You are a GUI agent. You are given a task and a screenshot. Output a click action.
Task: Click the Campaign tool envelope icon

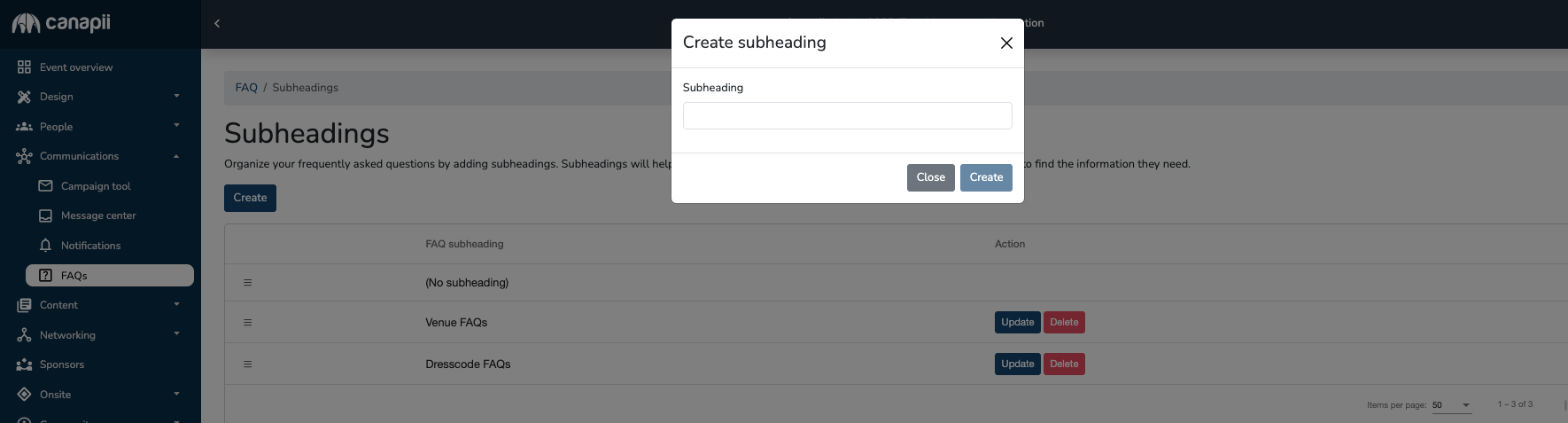coord(46,186)
